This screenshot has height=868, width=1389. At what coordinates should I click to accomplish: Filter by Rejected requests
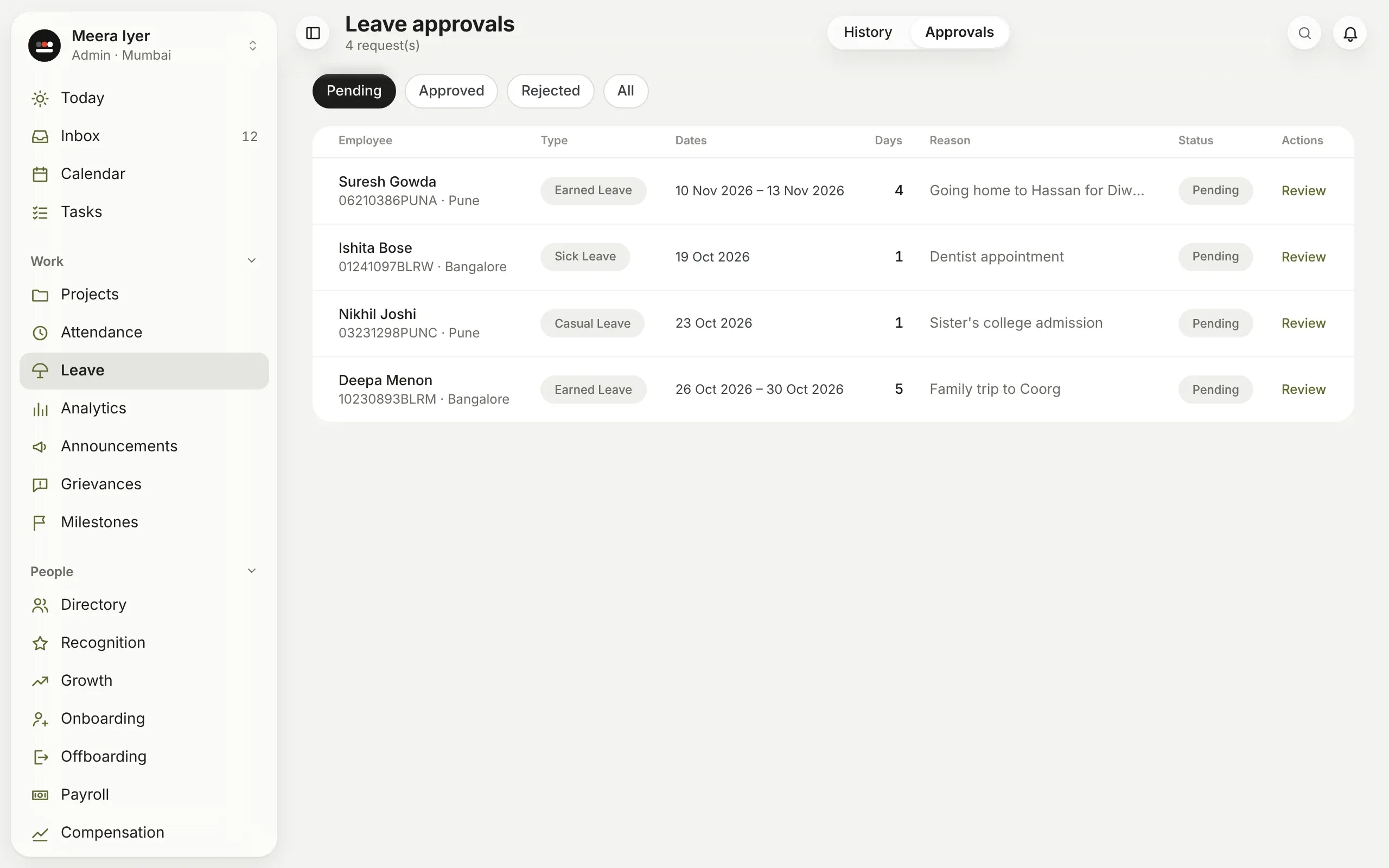point(550,91)
